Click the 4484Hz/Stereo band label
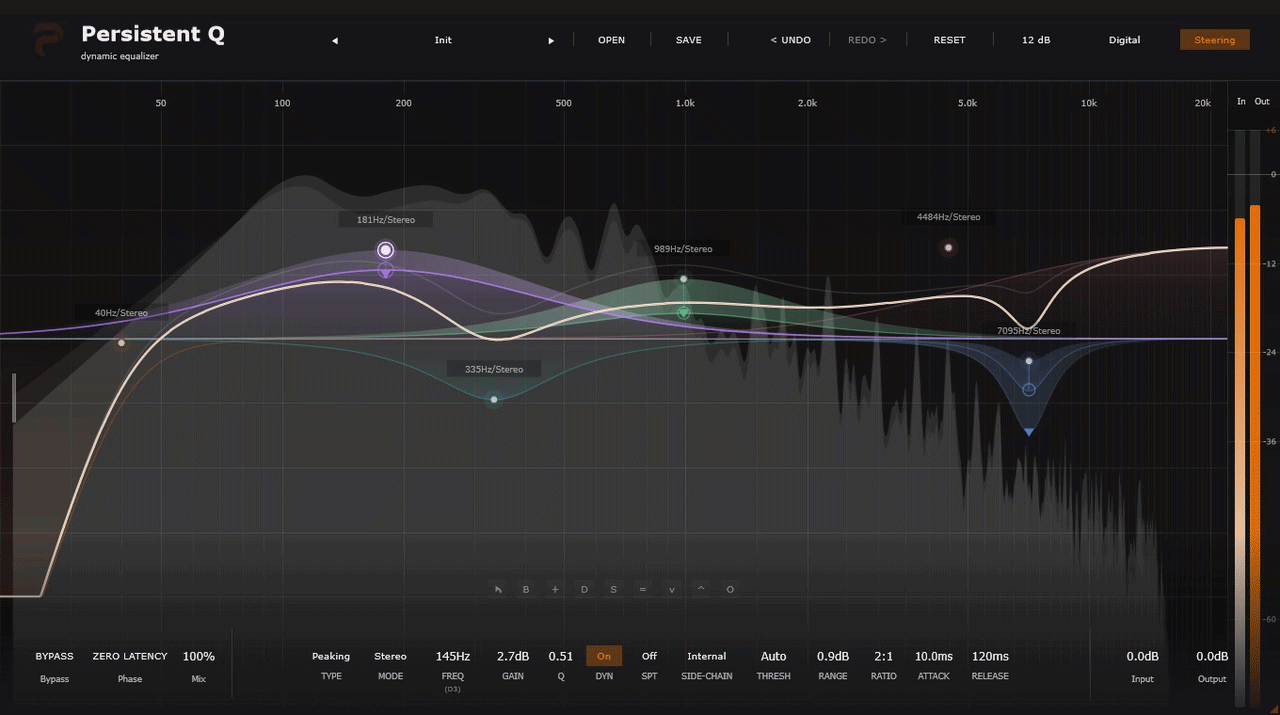Image resolution: width=1280 pixels, height=715 pixels. click(x=948, y=217)
